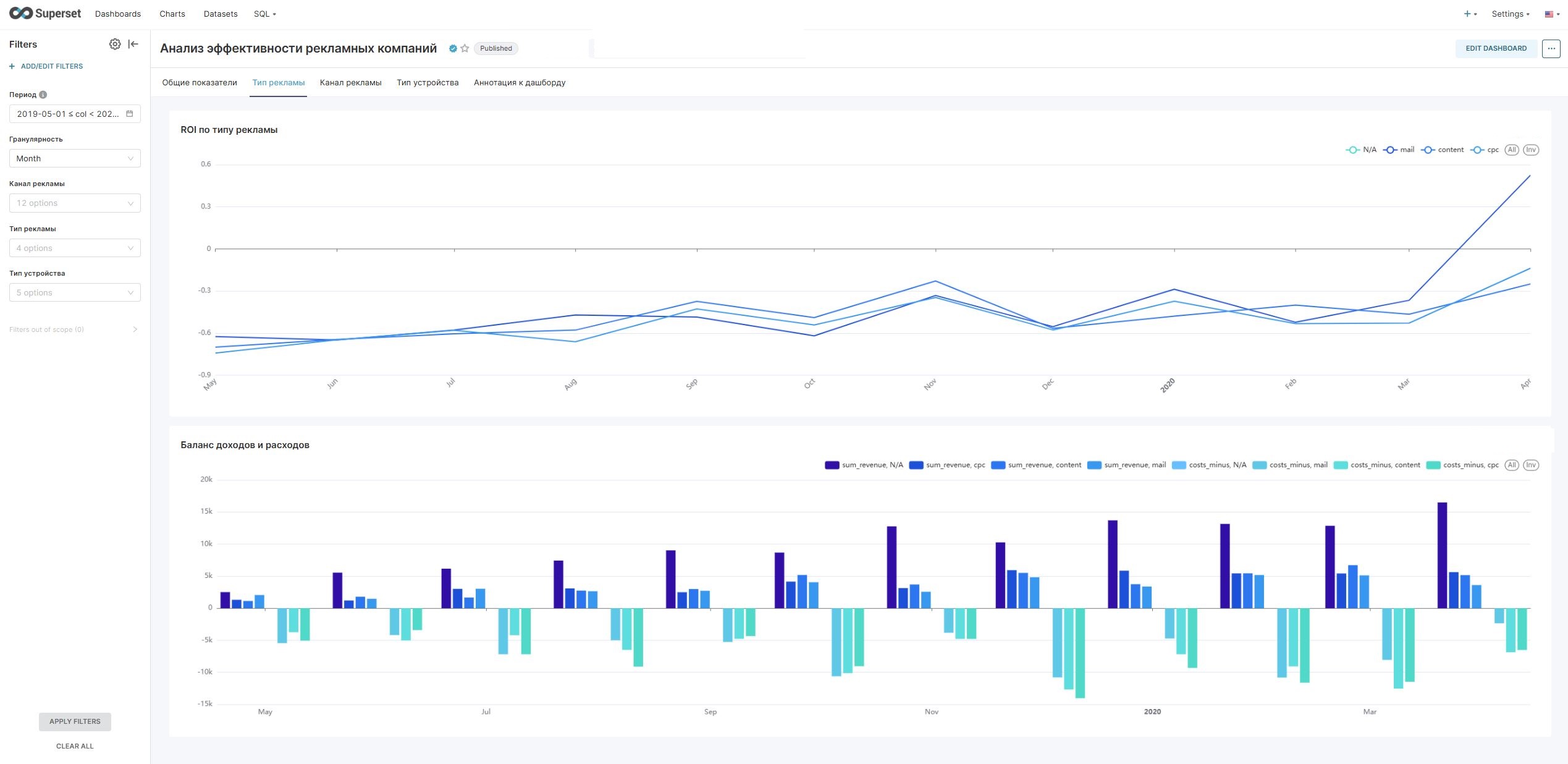Viewport: 1568px width, 764px height.
Task: Toggle the cpc series in ROI legend
Action: (1485, 150)
